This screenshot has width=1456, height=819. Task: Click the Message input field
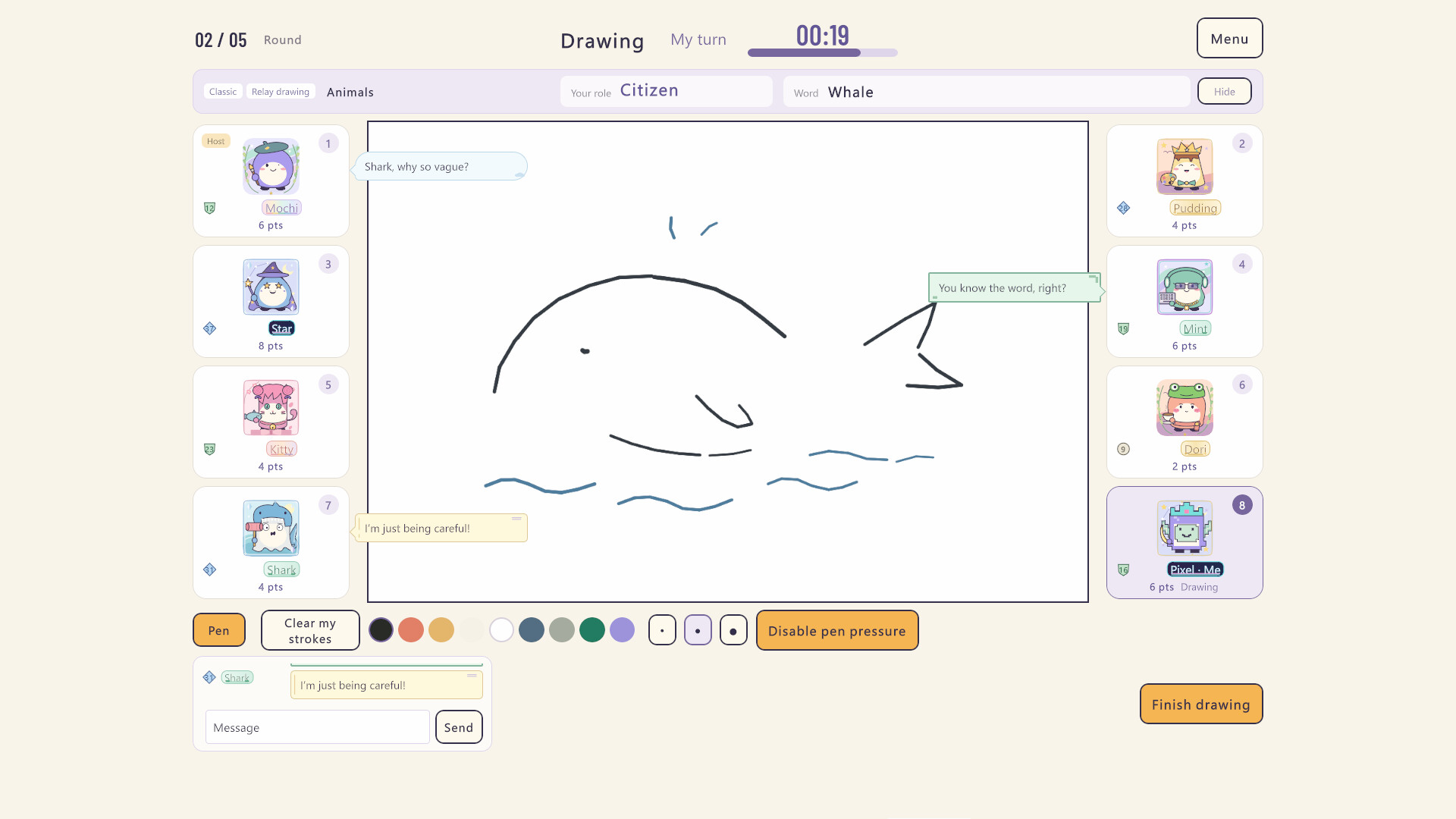click(x=318, y=727)
